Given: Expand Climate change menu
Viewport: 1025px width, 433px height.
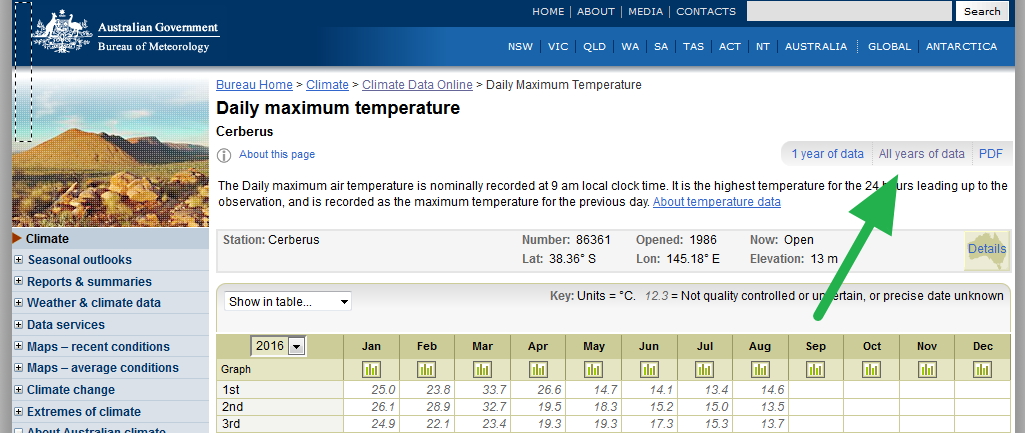Looking at the screenshot, I should click(18, 390).
